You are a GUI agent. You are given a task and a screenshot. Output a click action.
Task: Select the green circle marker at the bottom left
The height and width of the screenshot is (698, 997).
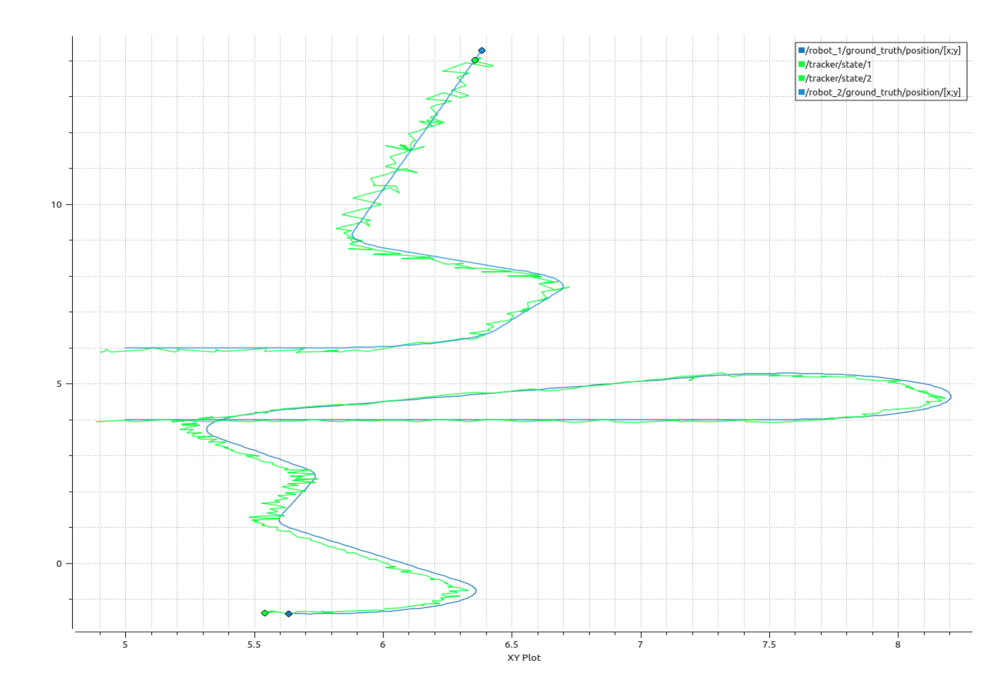pos(265,613)
